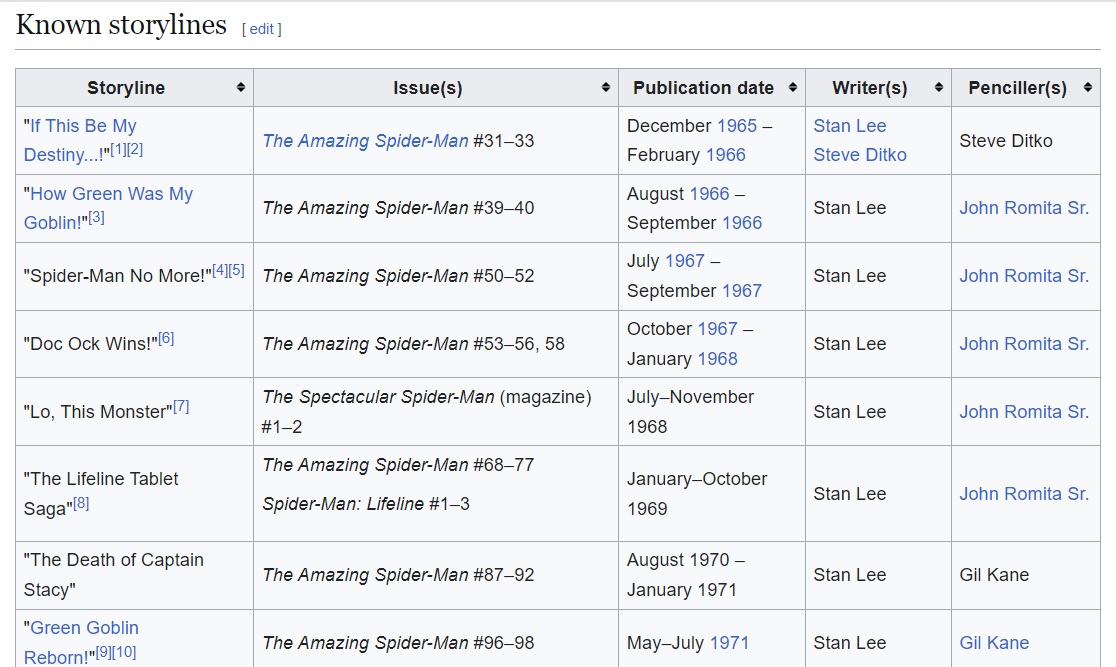This screenshot has height=667, width=1116.
Task: Open 1968 link after January
Action: (717, 359)
